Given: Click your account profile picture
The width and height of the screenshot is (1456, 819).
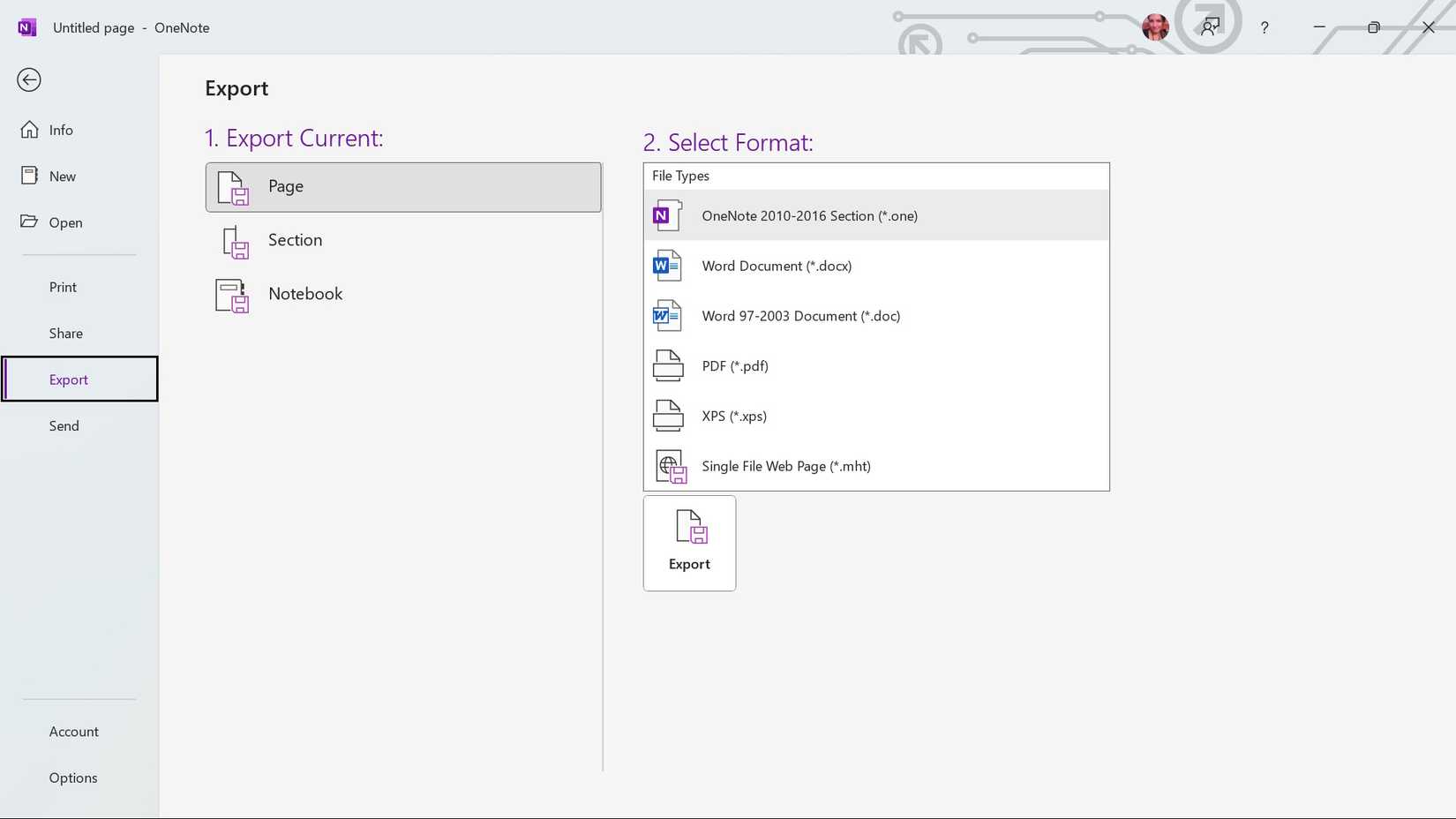Looking at the screenshot, I should [x=1154, y=27].
